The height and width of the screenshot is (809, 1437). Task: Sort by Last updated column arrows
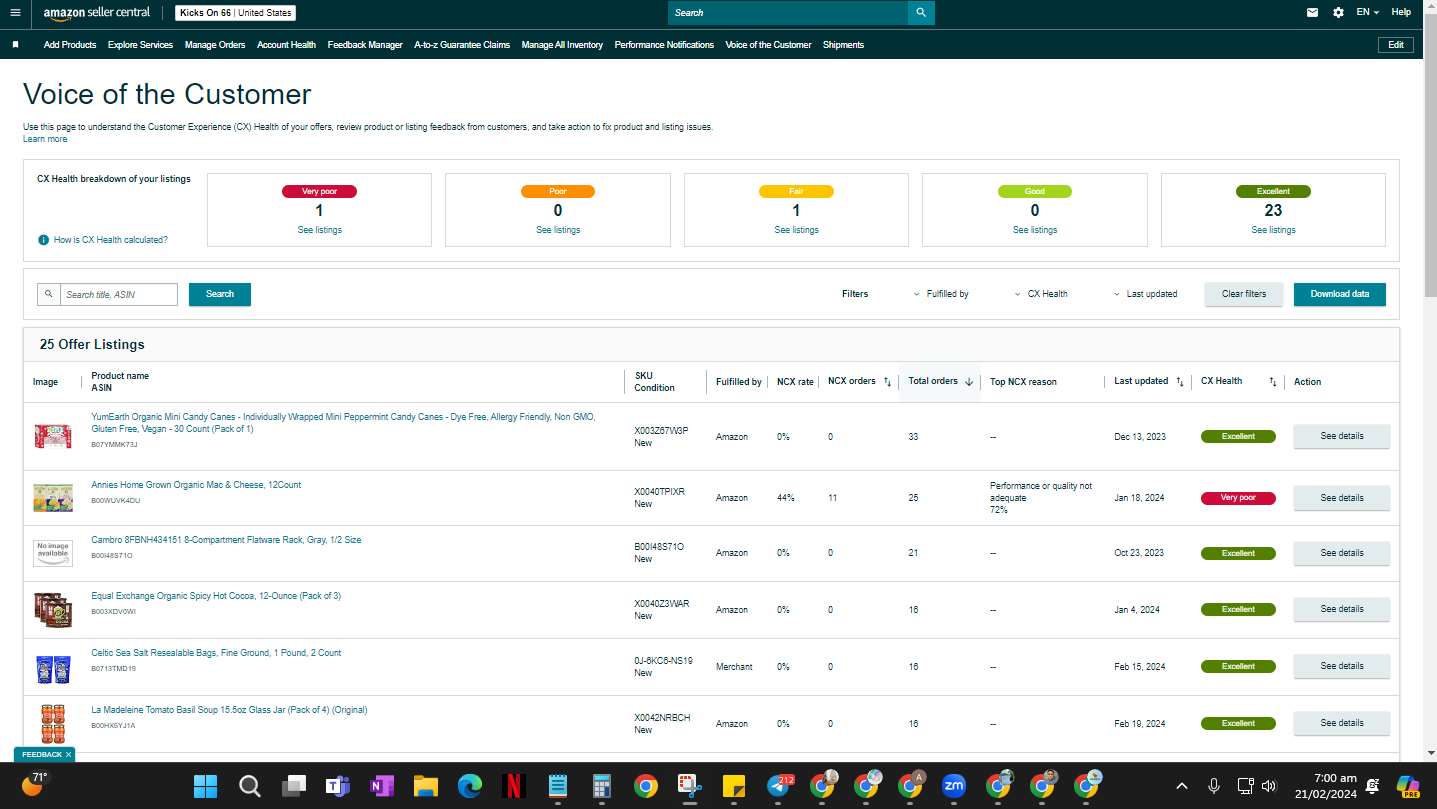tap(1180, 381)
